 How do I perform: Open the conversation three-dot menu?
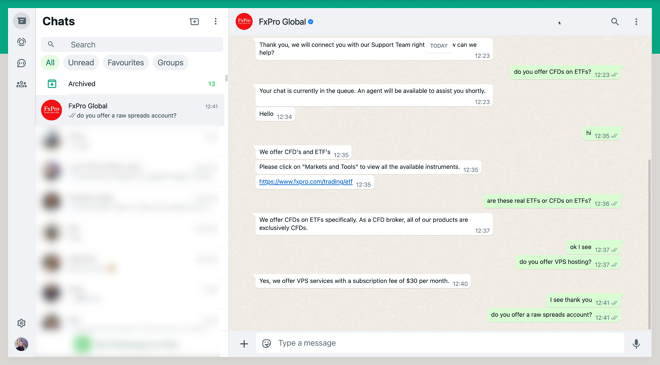(x=636, y=21)
